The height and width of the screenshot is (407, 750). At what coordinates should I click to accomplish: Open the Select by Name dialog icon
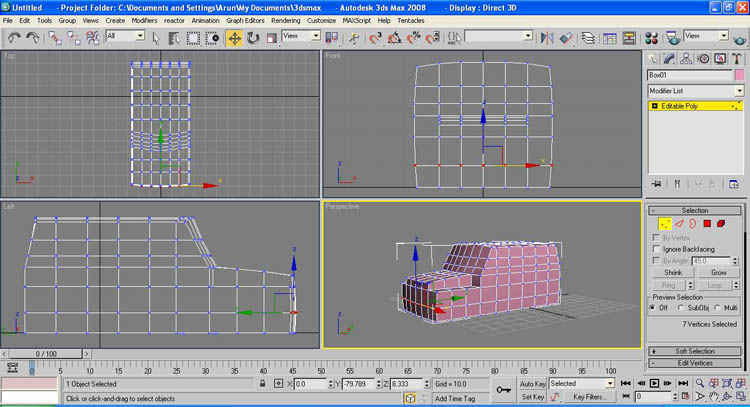[x=174, y=38]
